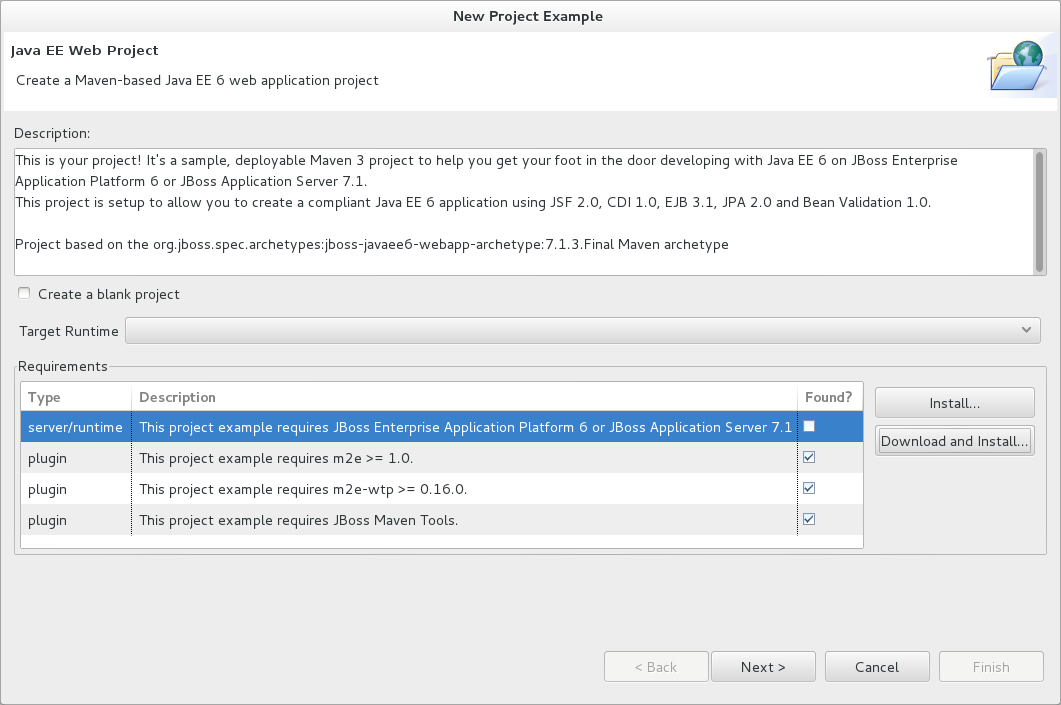Select the 'requires m2e-wtp >= 0.16.0' row
The height and width of the screenshot is (705, 1061).
(442, 489)
